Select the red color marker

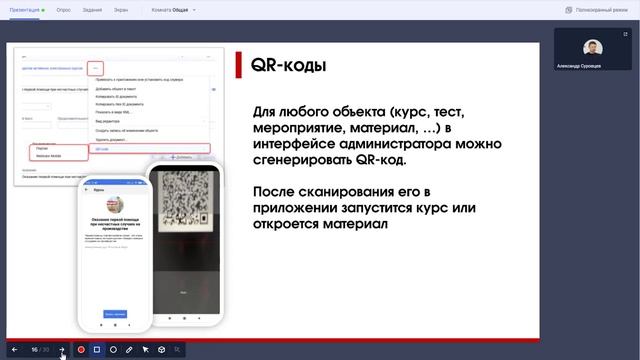[81, 349]
